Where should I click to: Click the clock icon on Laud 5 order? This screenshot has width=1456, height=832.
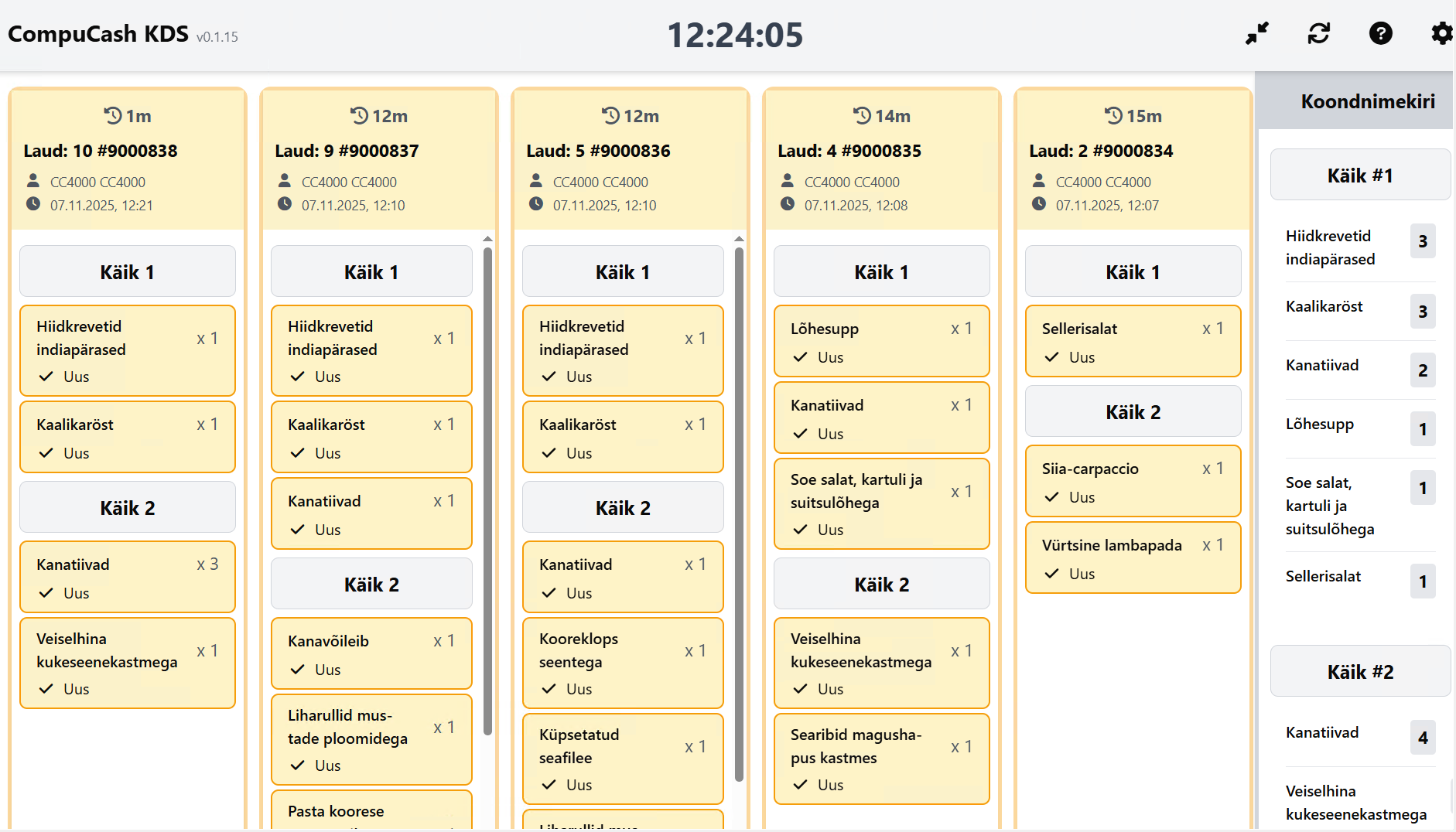coord(536,204)
